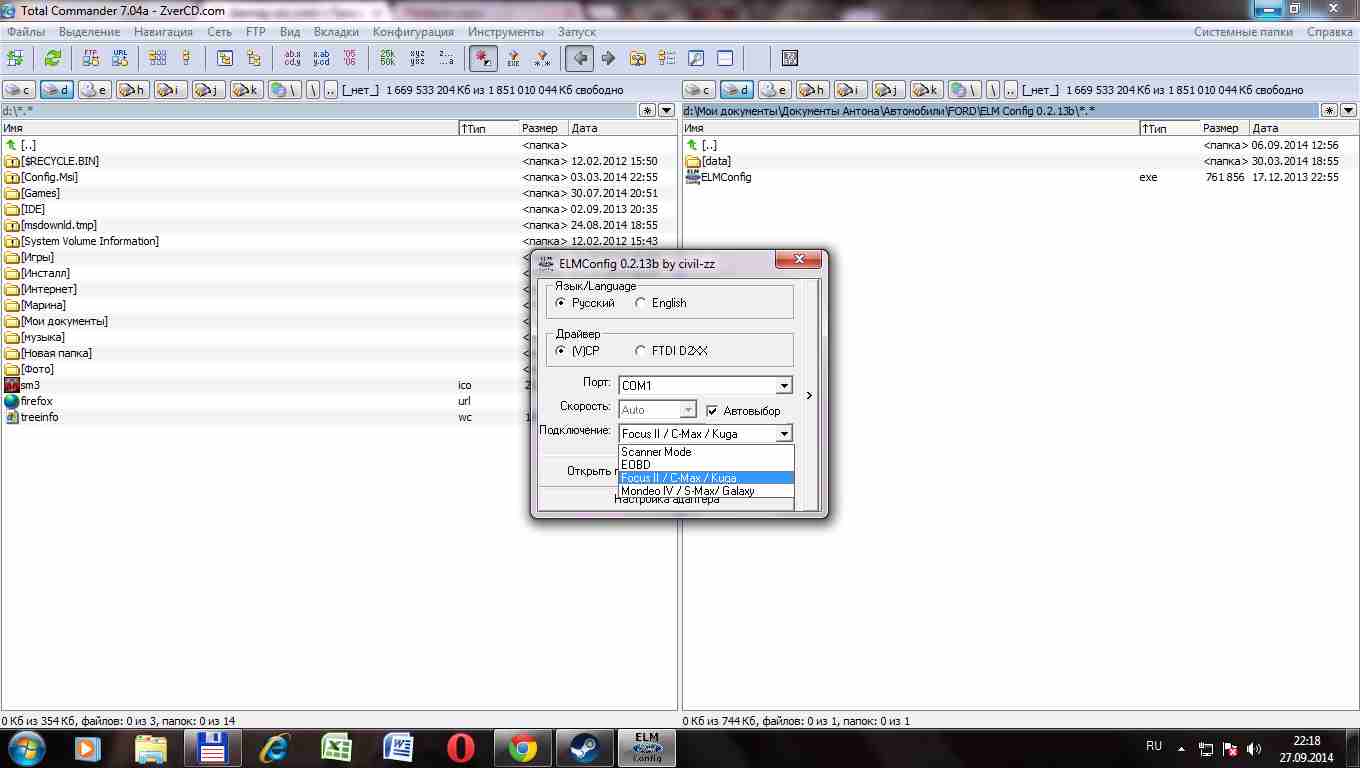Select the [Games] folder in left panel
1360x768 pixels.
tap(40, 193)
